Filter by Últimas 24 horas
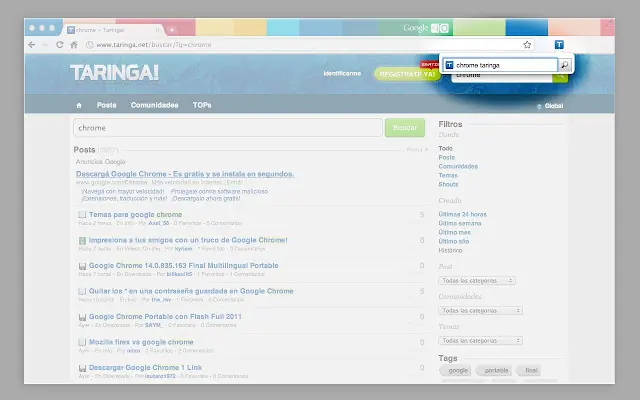The image size is (640, 400). (462, 214)
